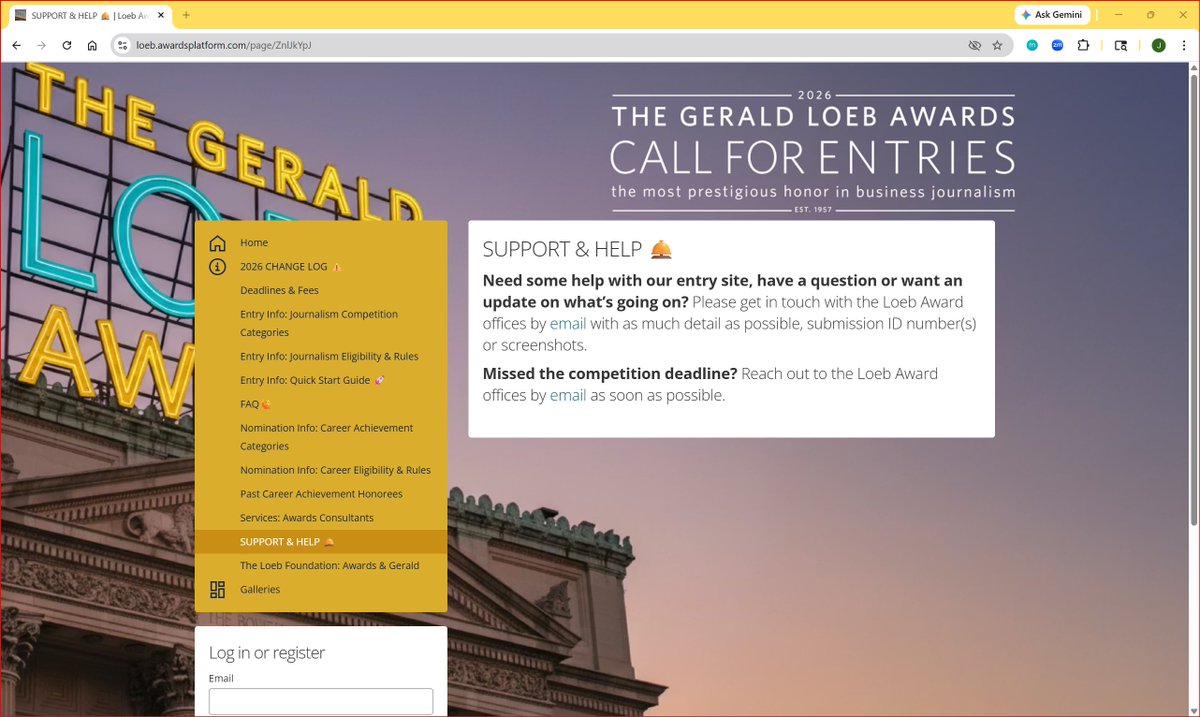This screenshot has height=717, width=1200.
Task: Open 2026 CHANGE LOG menu item
Action: point(291,267)
